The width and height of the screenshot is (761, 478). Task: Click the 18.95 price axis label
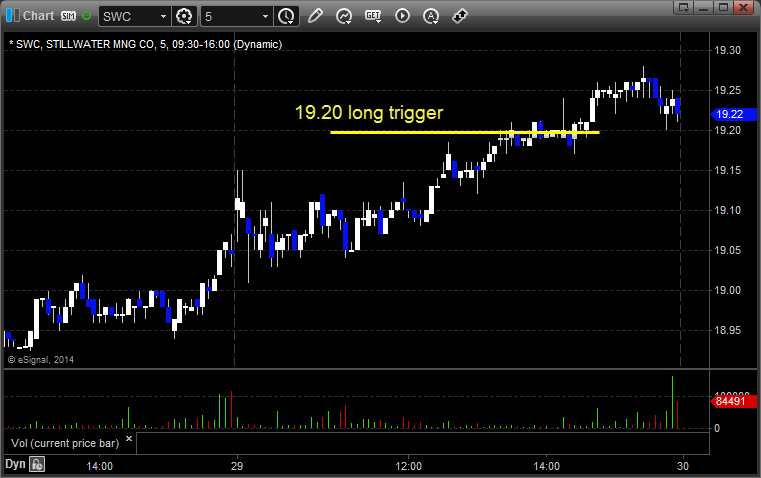click(x=727, y=330)
